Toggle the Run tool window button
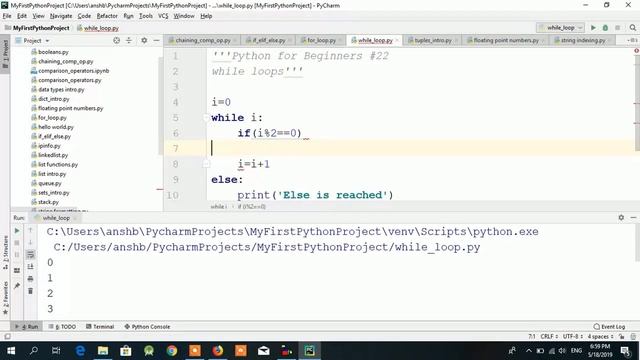The image size is (640, 360). point(27,327)
